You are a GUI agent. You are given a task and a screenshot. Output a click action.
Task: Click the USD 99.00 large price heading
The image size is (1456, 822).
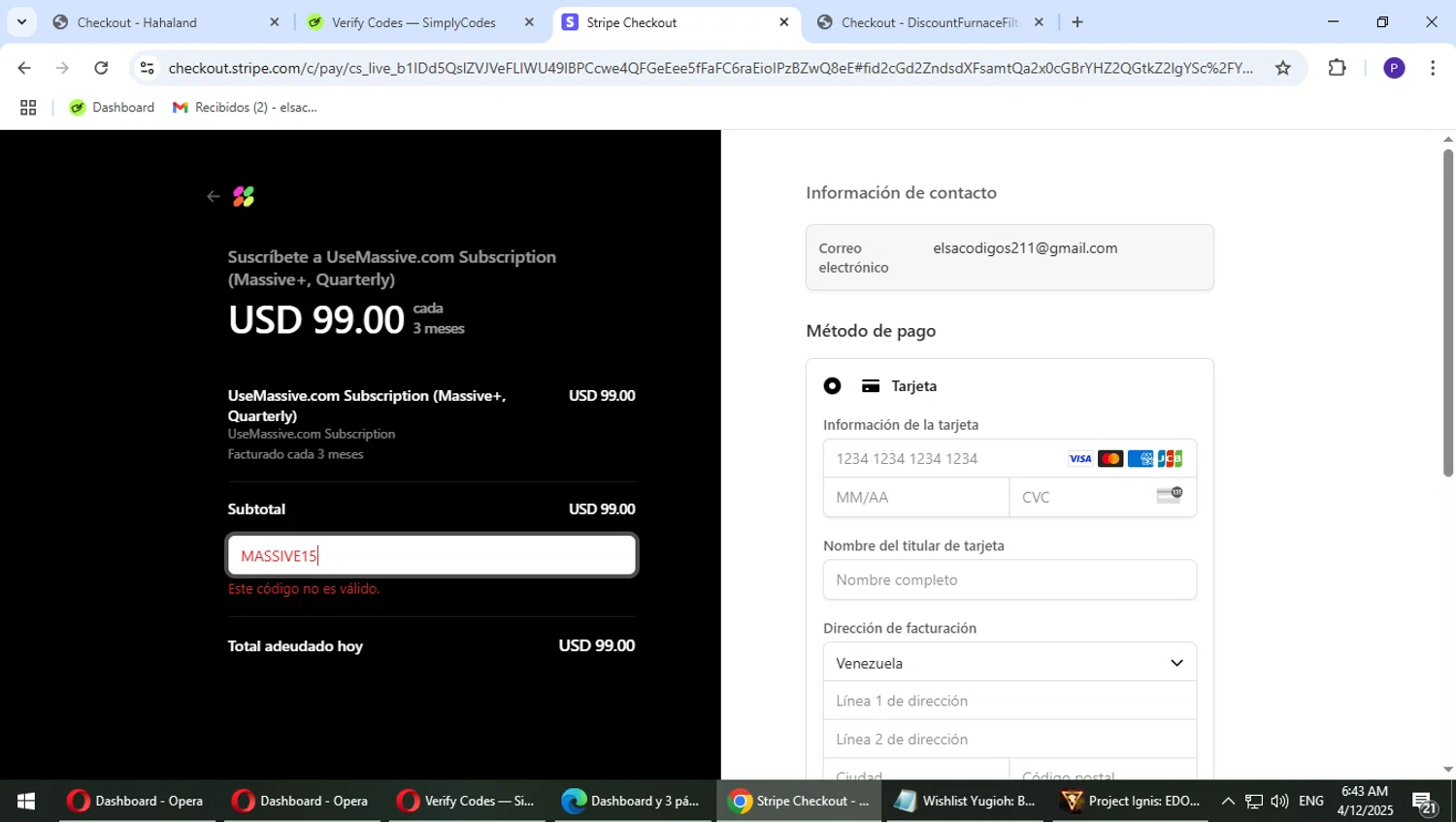coord(316,319)
